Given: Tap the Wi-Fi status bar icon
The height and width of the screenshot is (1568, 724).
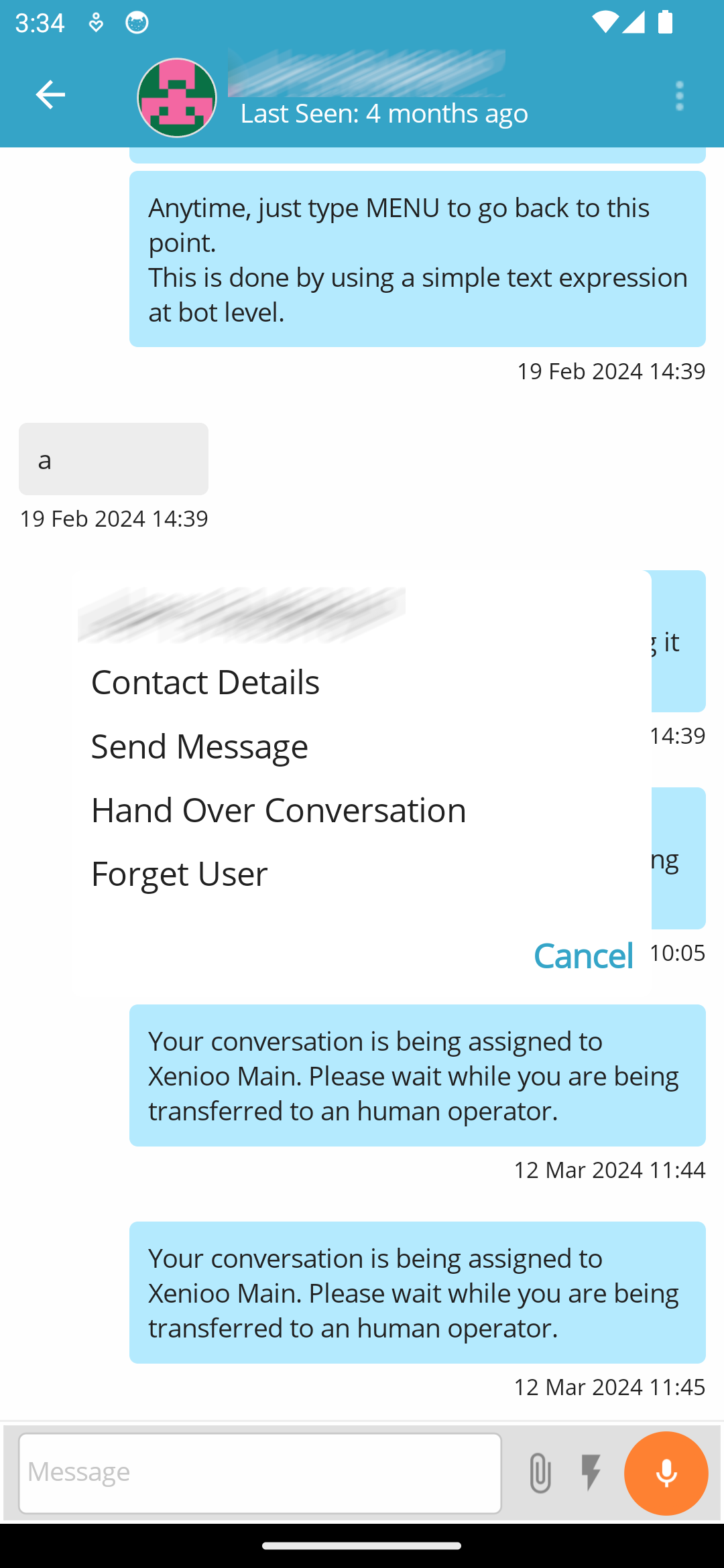Looking at the screenshot, I should tap(603, 23).
